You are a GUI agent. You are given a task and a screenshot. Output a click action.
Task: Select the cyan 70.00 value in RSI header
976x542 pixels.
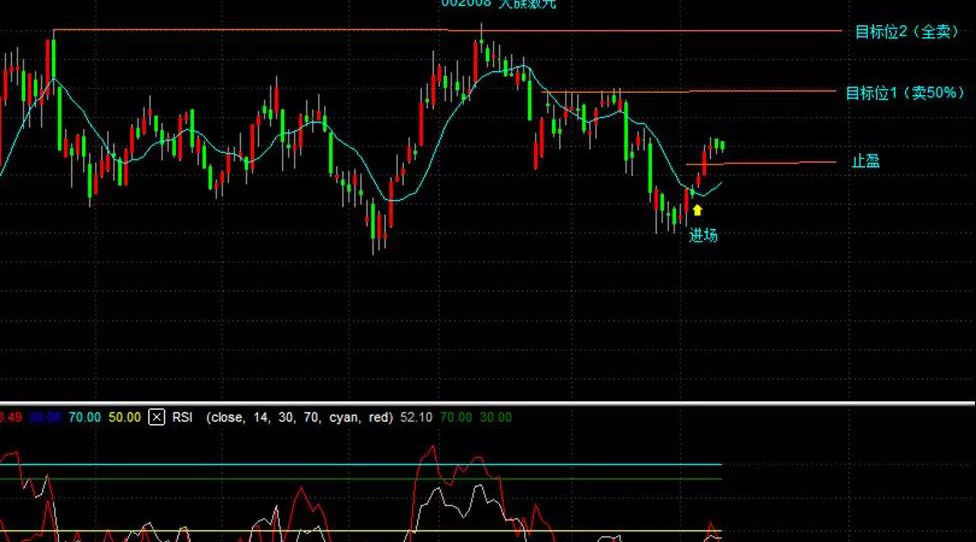point(86,417)
